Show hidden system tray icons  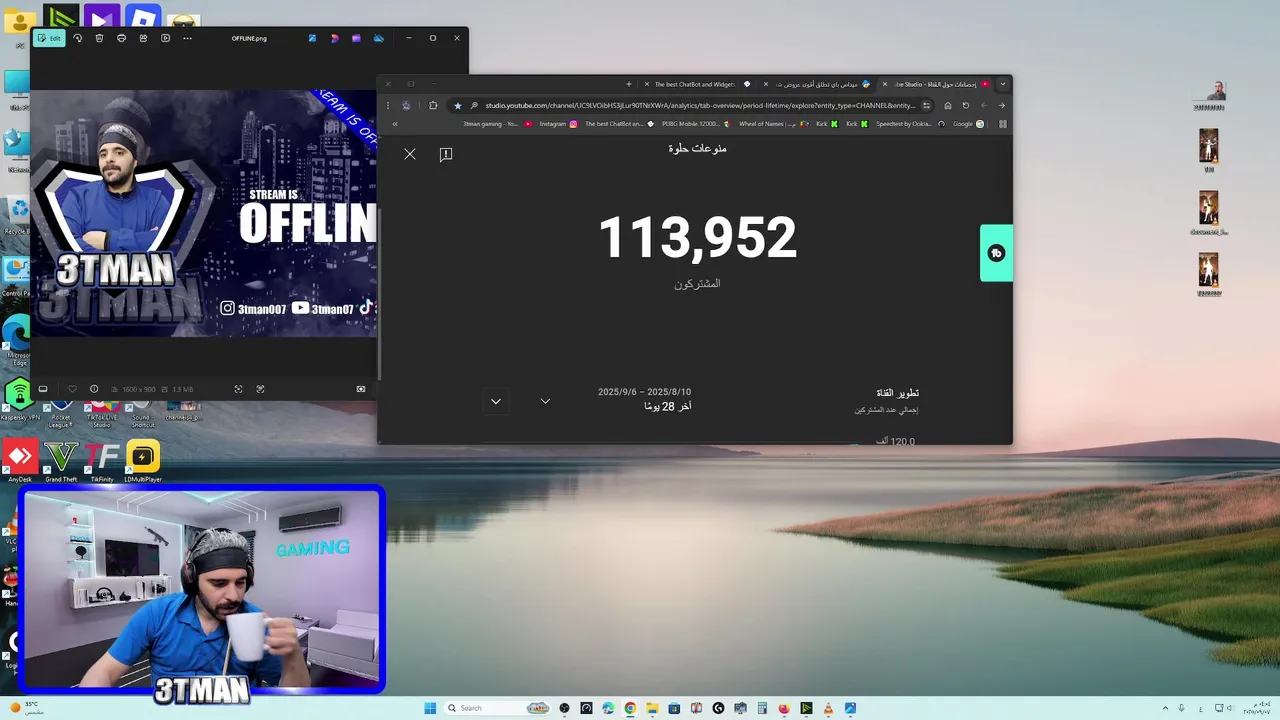tap(1165, 708)
